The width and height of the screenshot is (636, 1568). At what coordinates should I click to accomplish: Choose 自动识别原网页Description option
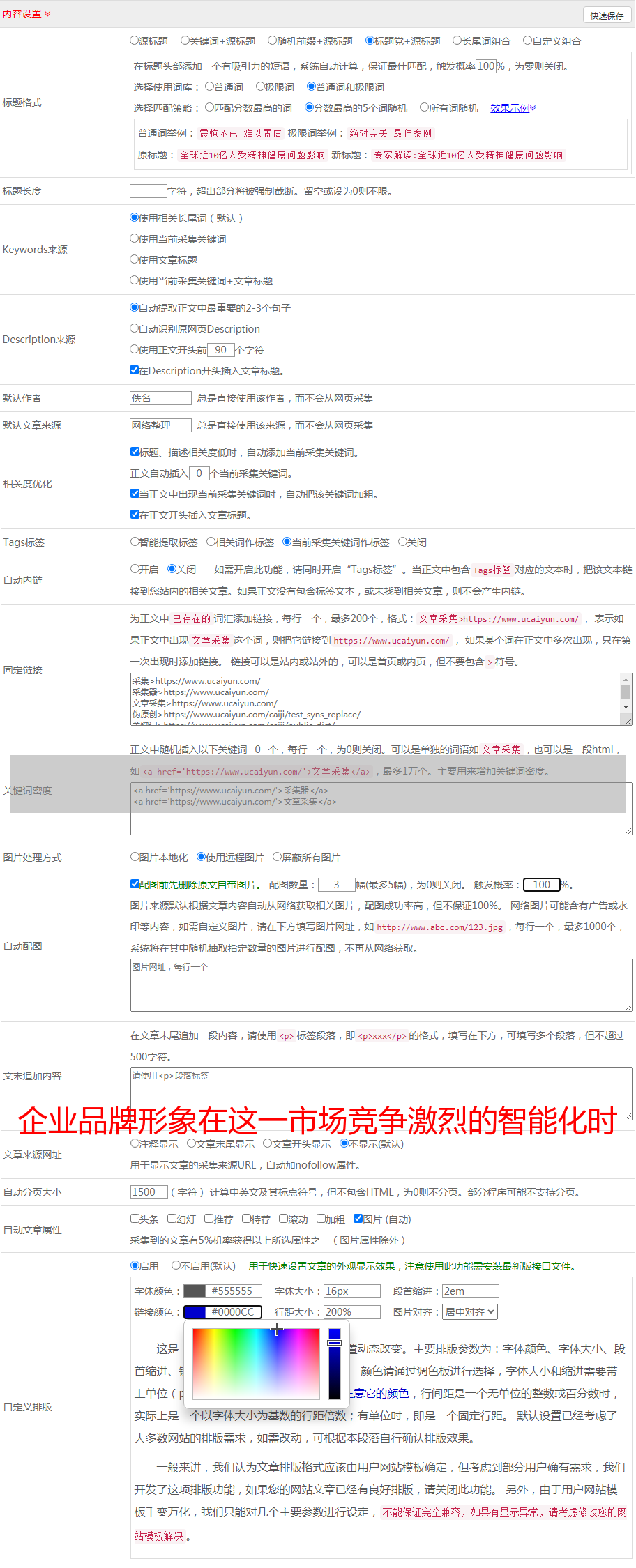coord(134,328)
